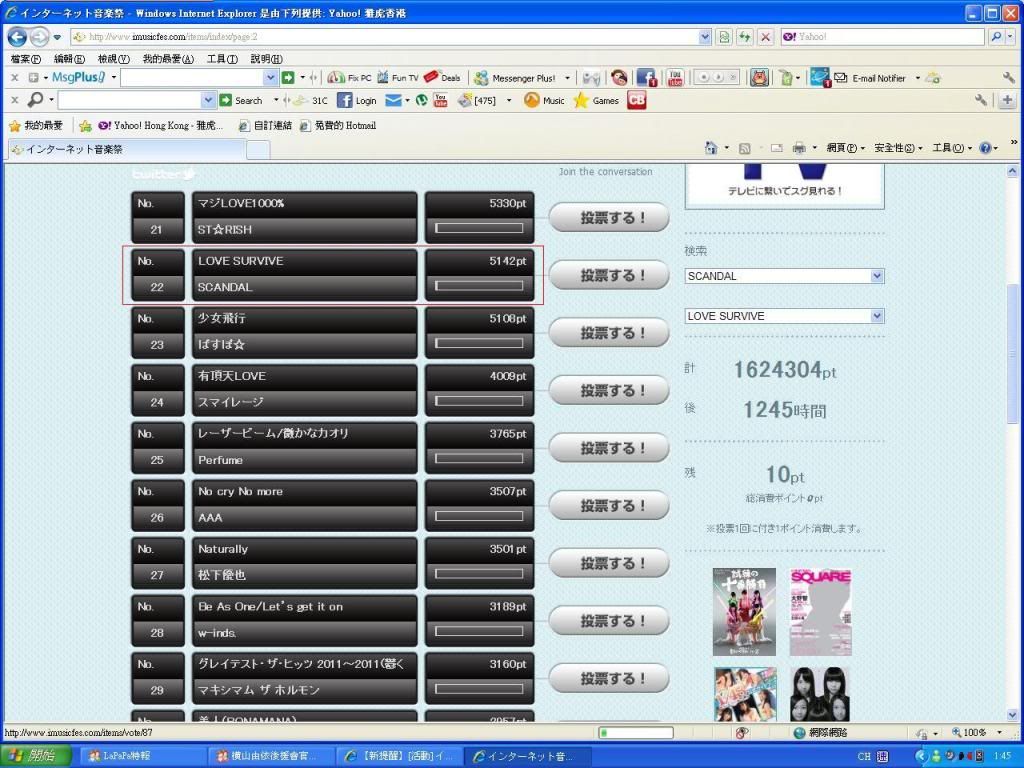Screen dimensions: 1024x768
Task: Click the browser Back arrow button
Action: 18,37
